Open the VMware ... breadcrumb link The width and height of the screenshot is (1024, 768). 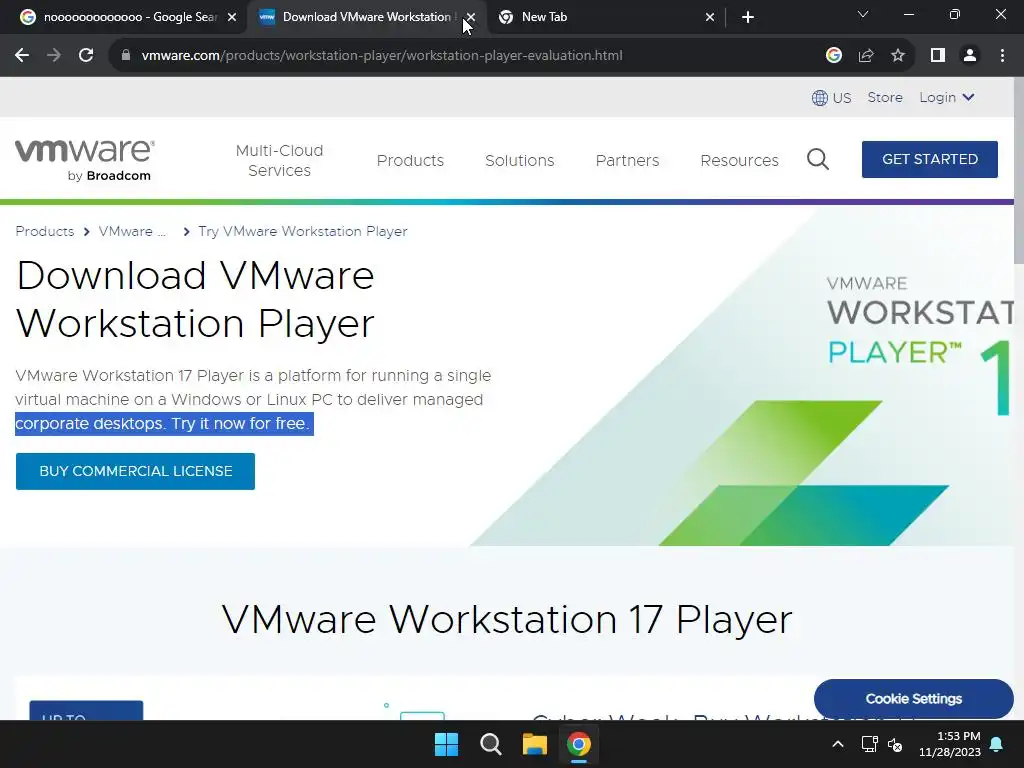(132, 231)
